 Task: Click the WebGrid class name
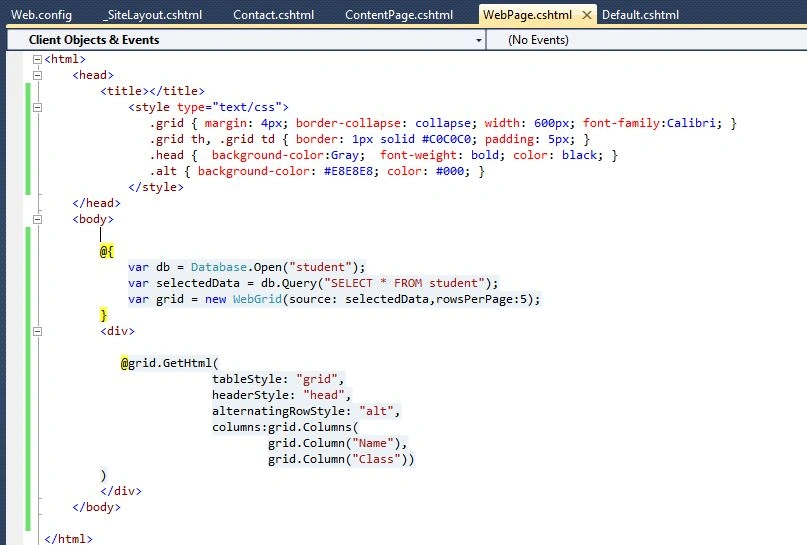coord(257,299)
